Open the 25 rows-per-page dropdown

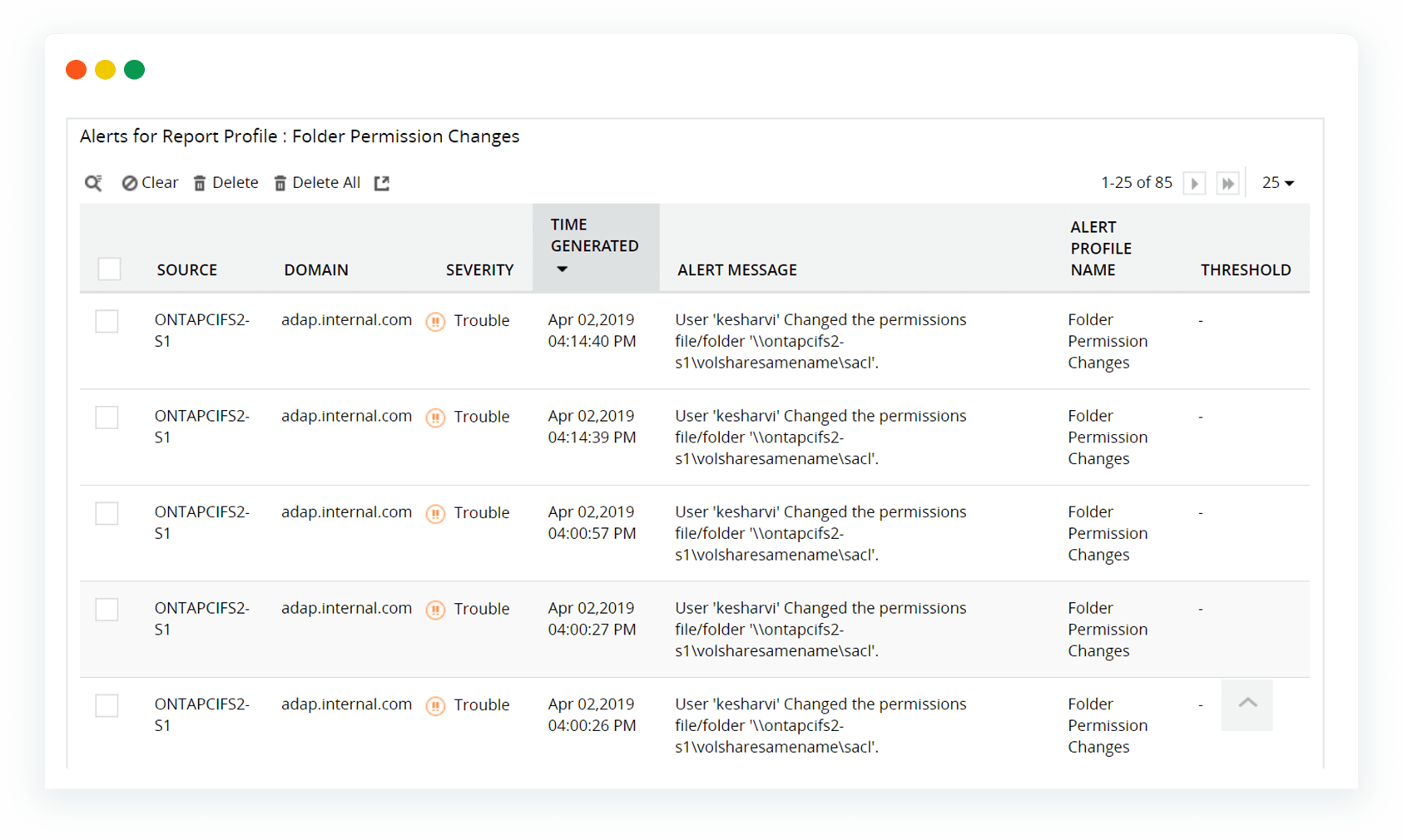point(1277,183)
